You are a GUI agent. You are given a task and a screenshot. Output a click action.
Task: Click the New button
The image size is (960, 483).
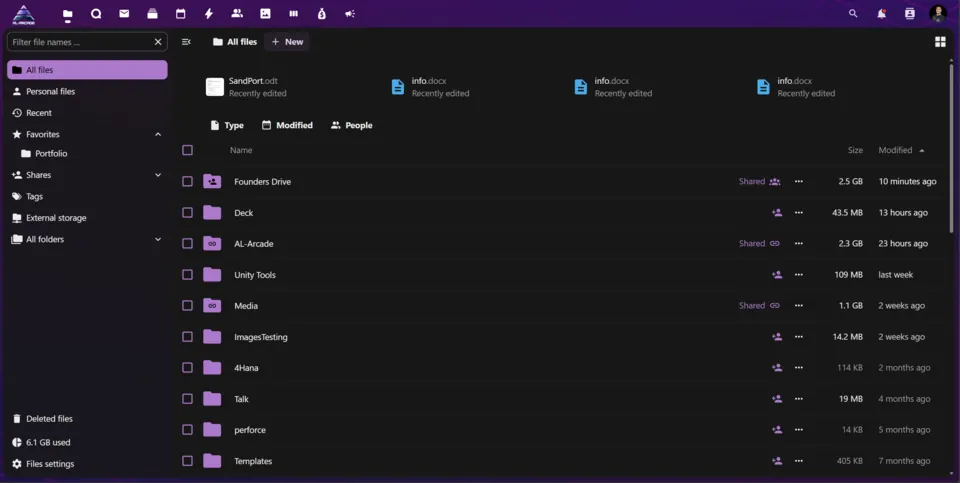click(287, 42)
